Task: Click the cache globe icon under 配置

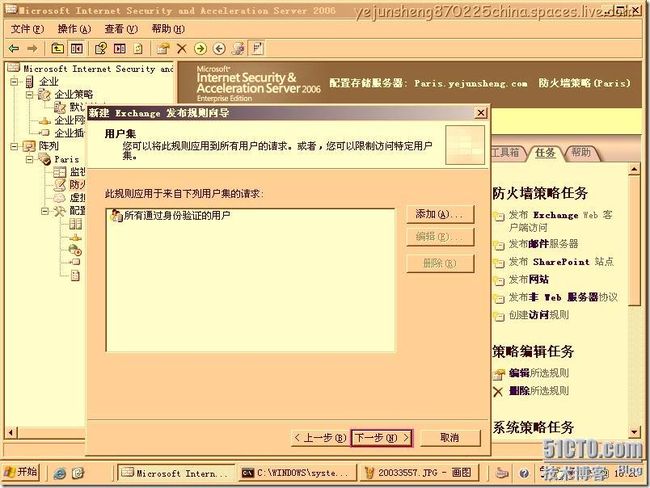Action: pyautogui.click(x=75, y=250)
